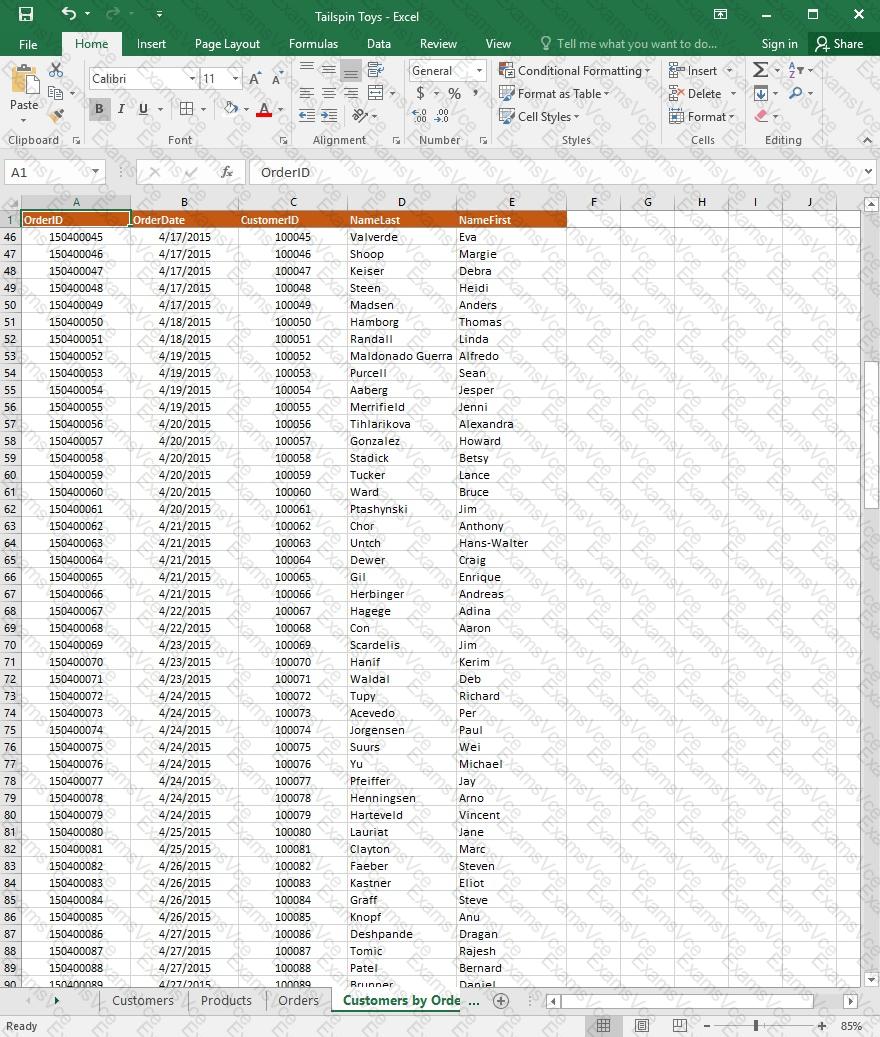Viewport: 880px width, 1037px height.
Task: Toggle Align Right horizontal alignment
Action: point(351,93)
